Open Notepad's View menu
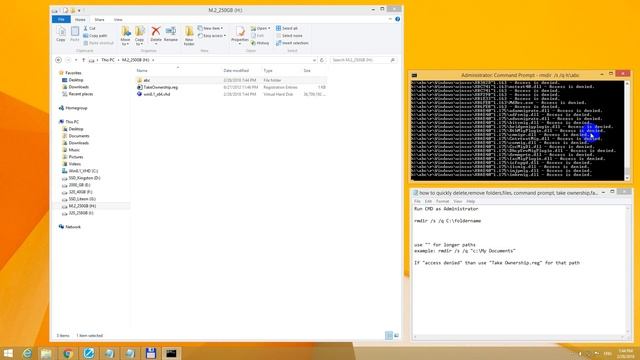 pyautogui.click(x=458, y=201)
